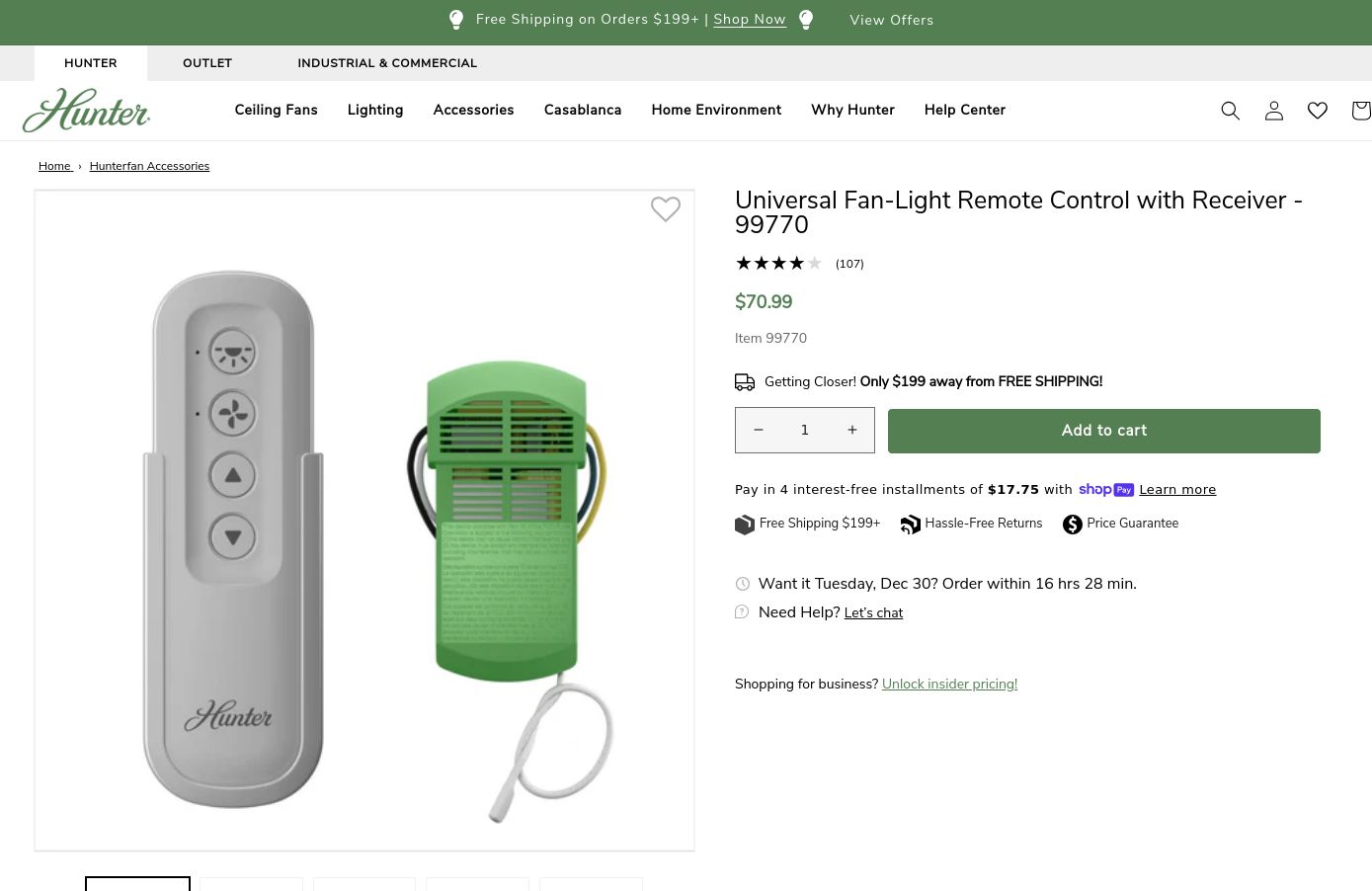Click the Unlock insider pricing link
This screenshot has width=1372, height=891.
(x=949, y=685)
